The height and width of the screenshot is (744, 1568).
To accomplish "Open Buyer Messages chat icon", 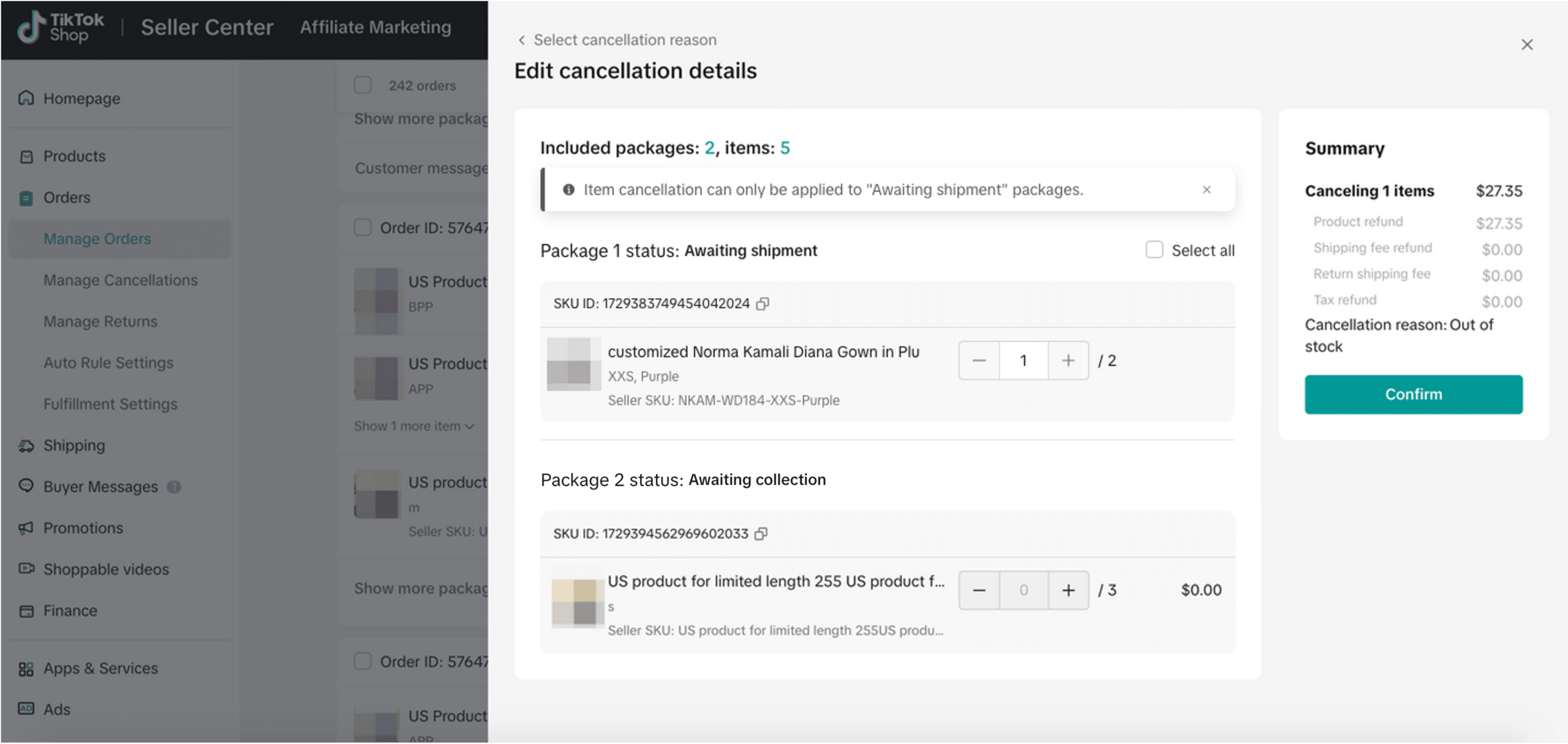I will [26, 486].
